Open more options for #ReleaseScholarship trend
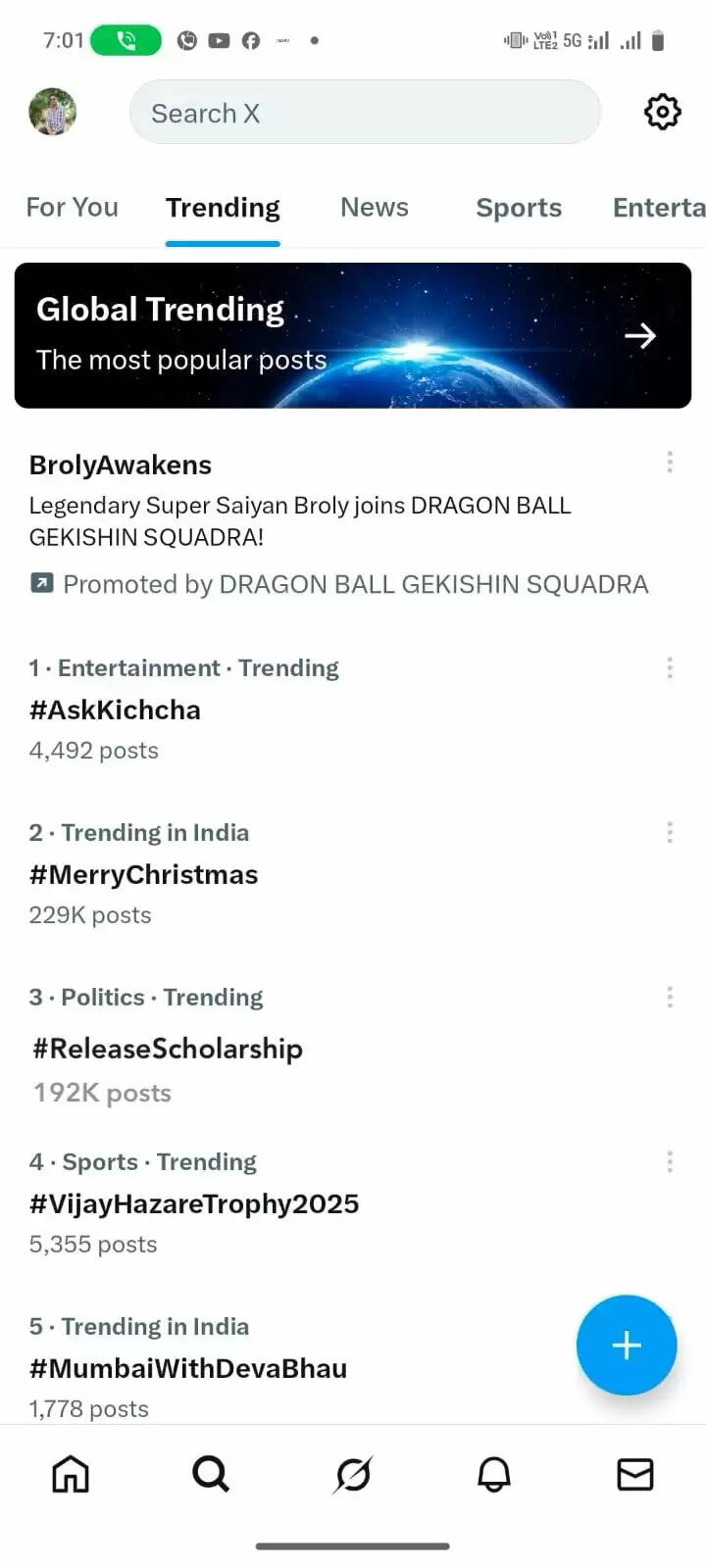 [670, 998]
